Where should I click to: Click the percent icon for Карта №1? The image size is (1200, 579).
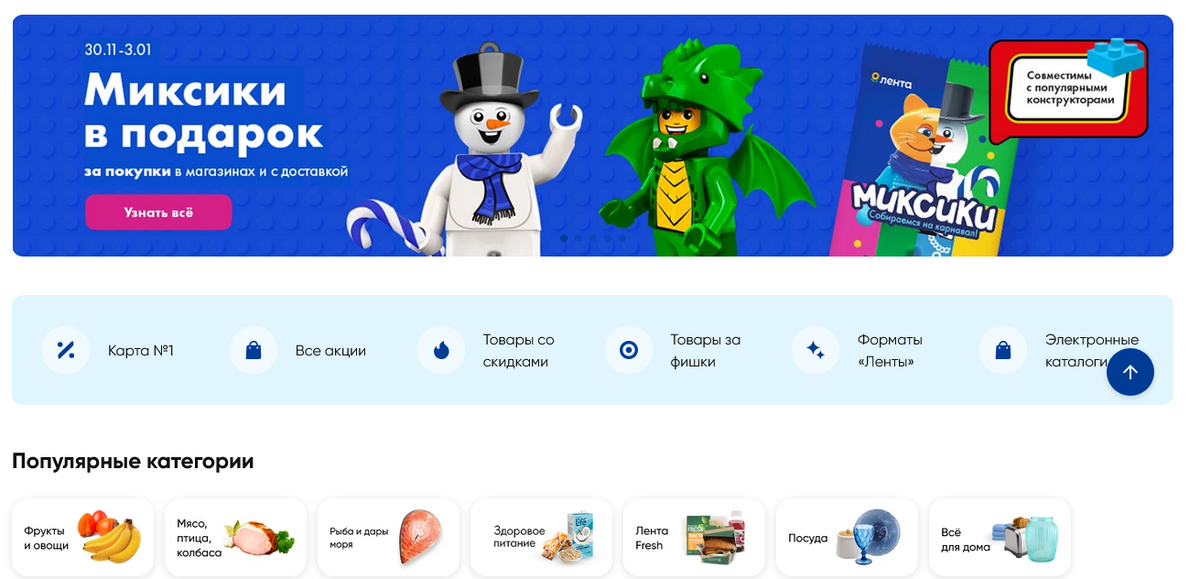(66, 350)
